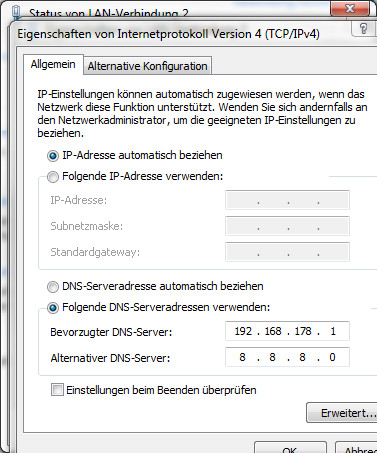Click the disabled Standardgateway field
Viewport: 377px width, 453px height.
pos(287,252)
